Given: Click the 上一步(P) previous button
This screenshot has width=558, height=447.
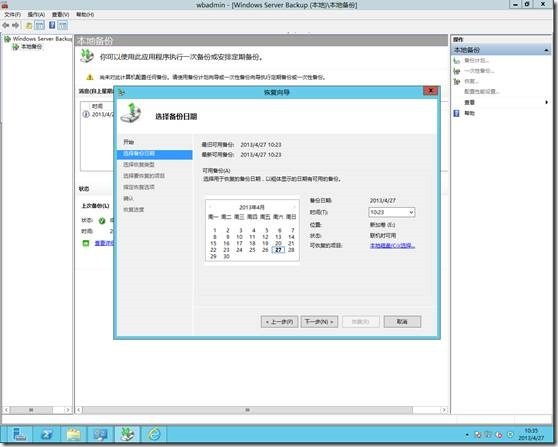Looking at the screenshot, I should point(279,322).
